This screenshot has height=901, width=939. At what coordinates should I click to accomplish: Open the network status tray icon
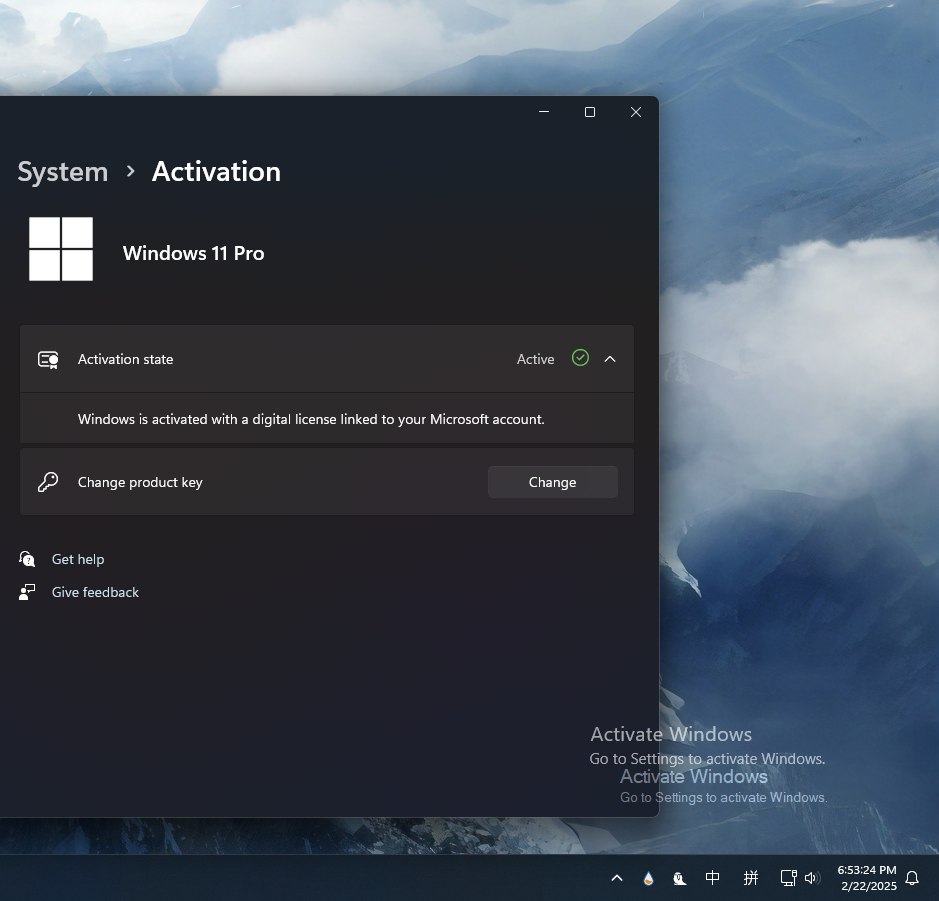coord(788,878)
